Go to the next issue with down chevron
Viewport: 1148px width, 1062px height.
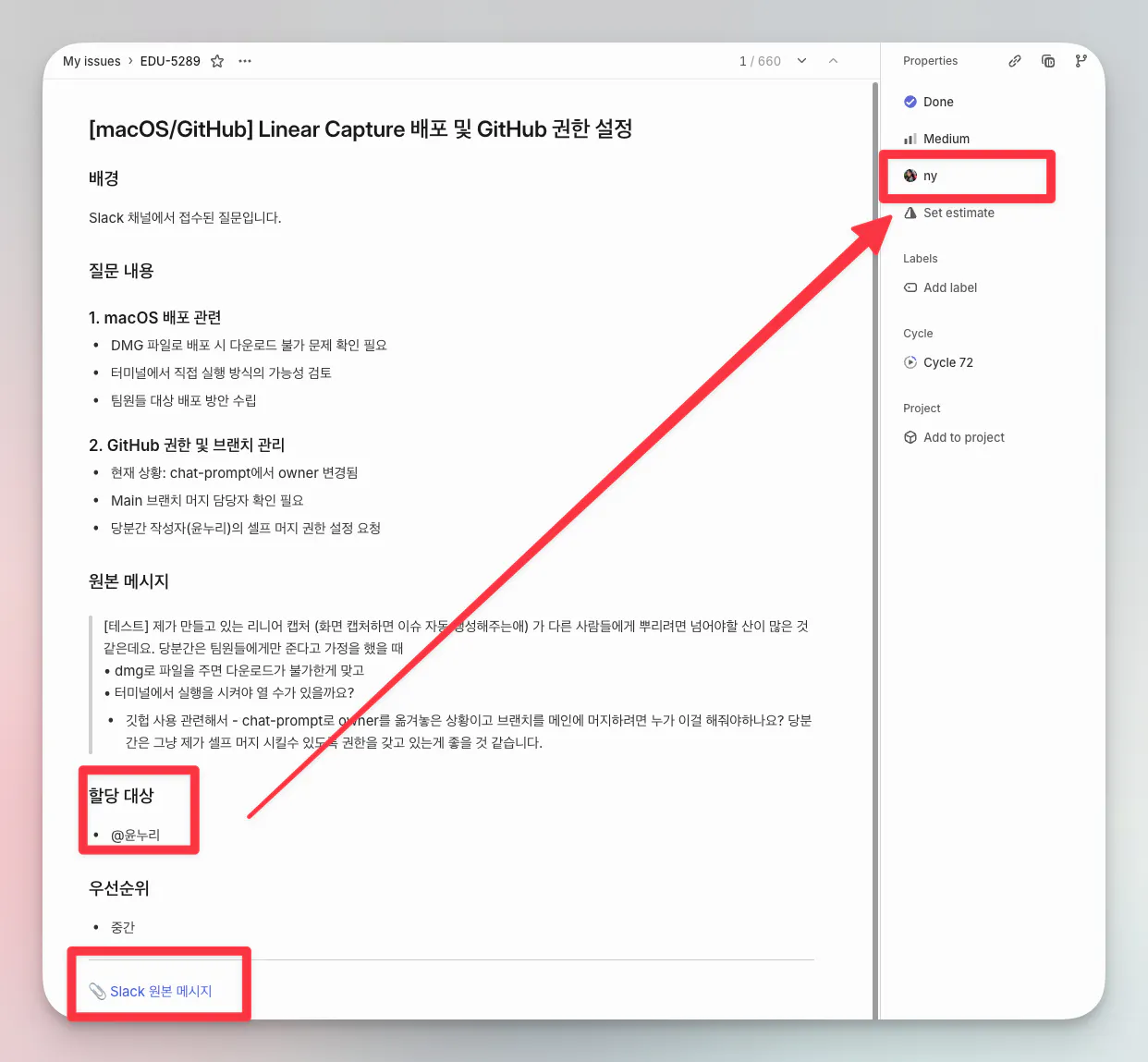(802, 61)
